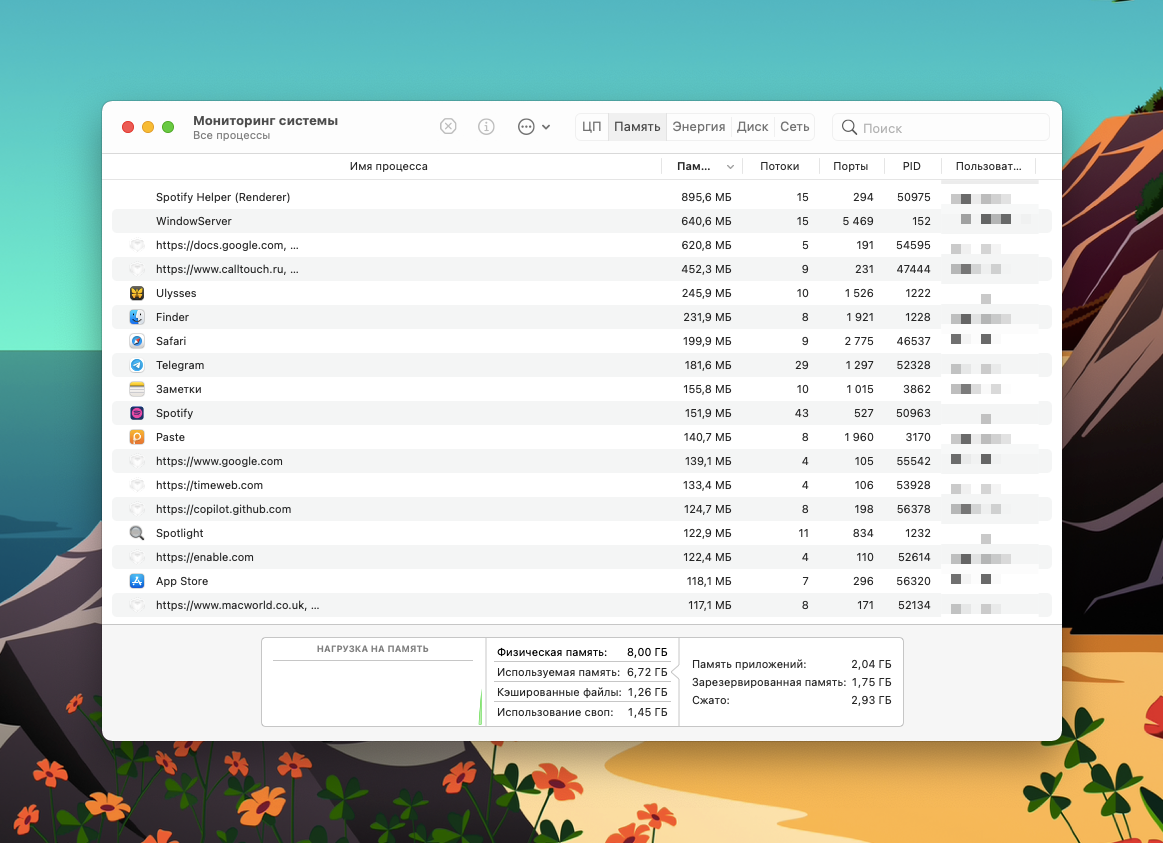Screen dimensions: 1163x843
Task: Click the Используемая память 6,72 ГБ row
Action: click(x=582, y=672)
